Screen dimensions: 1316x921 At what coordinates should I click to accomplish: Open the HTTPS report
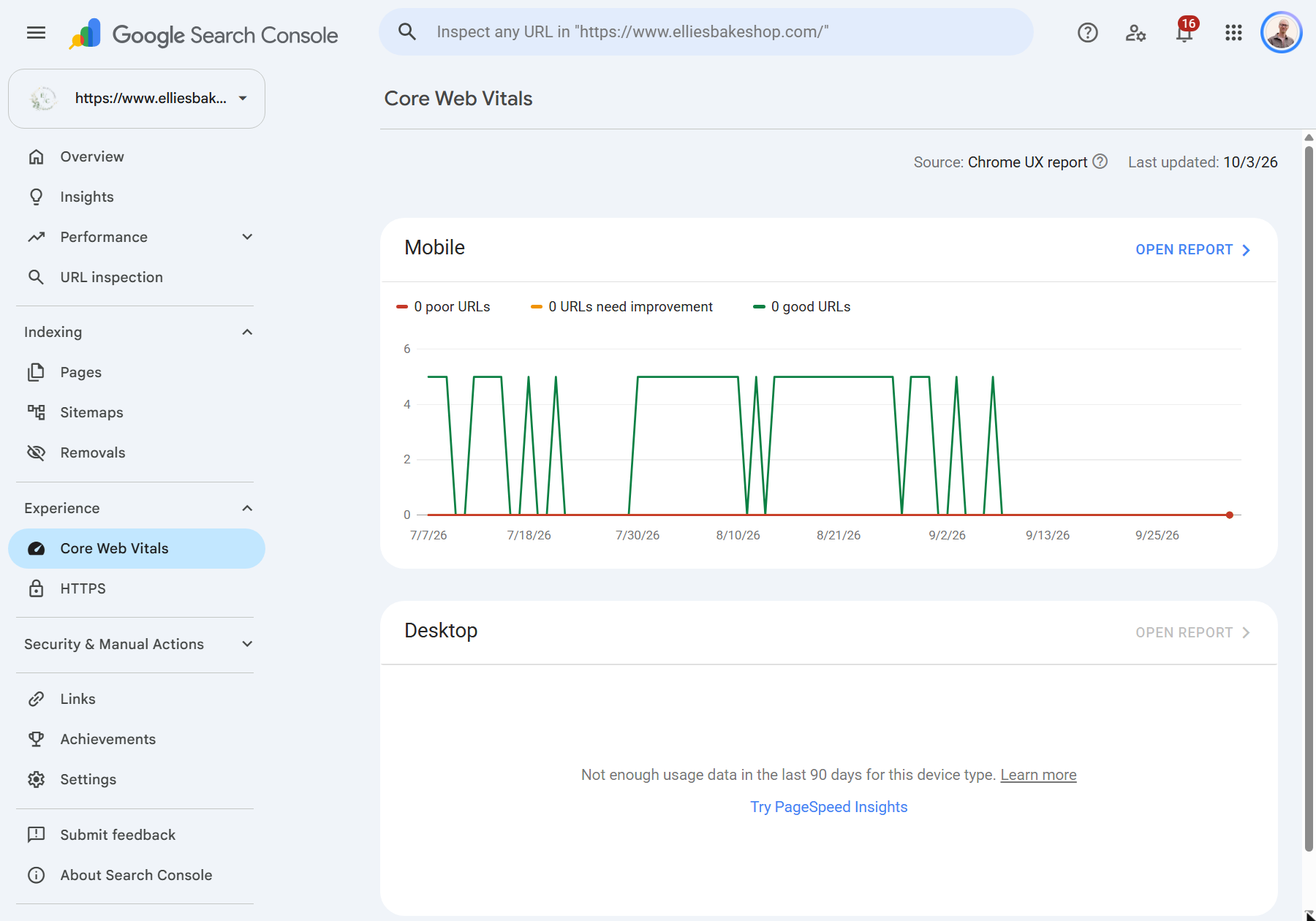(137, 588)
